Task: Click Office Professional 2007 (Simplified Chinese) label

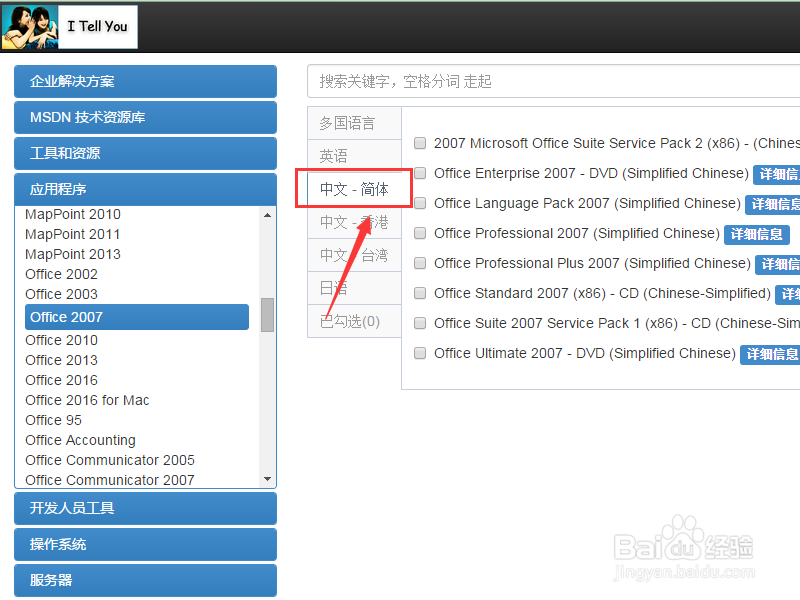Action: 577,233
